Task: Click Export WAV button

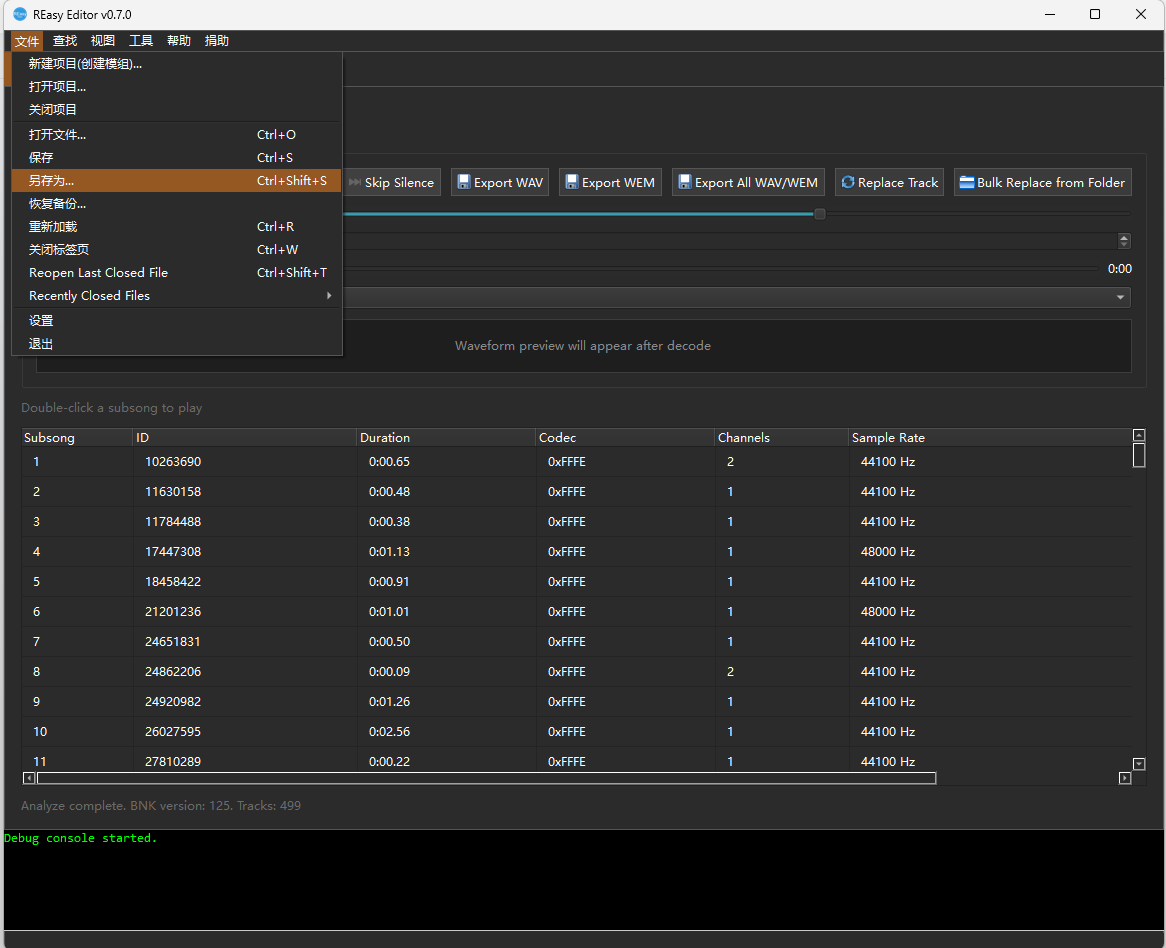Action: tap(500, 183)
